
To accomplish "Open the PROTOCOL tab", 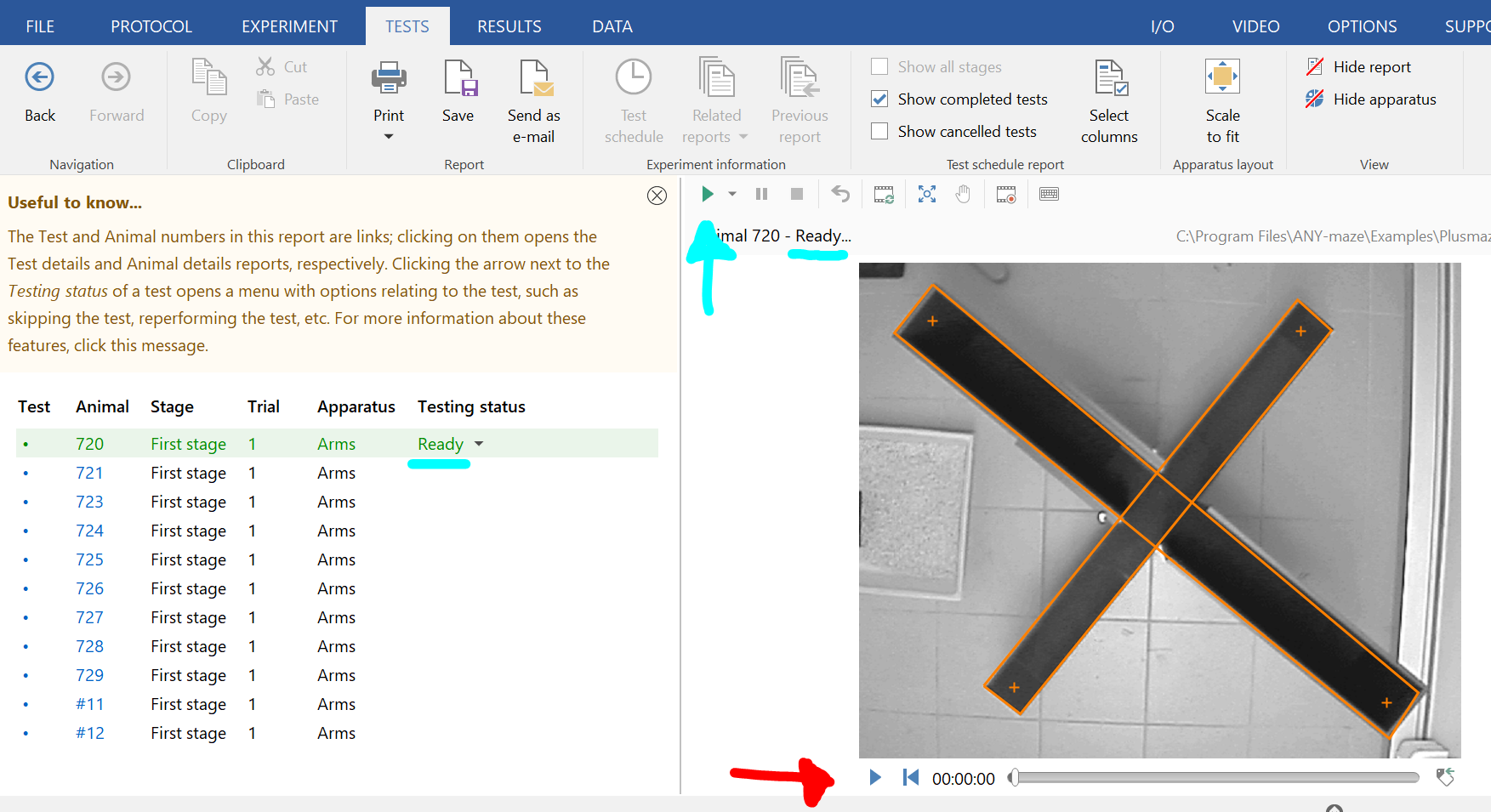I will tap(151, 26).
